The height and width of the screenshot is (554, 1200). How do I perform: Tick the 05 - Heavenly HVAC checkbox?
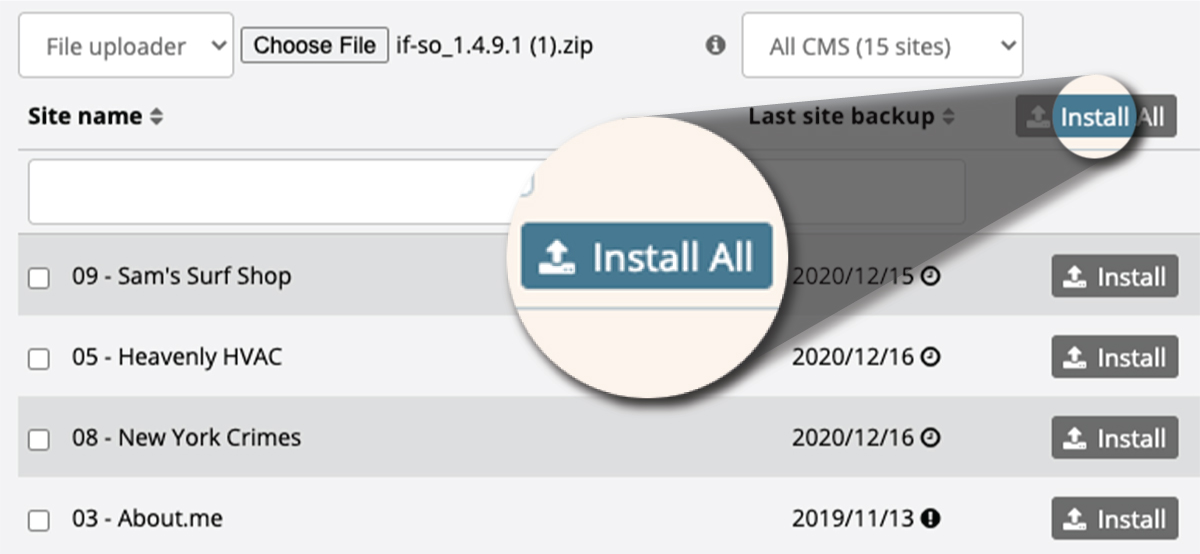pos(38,360)
